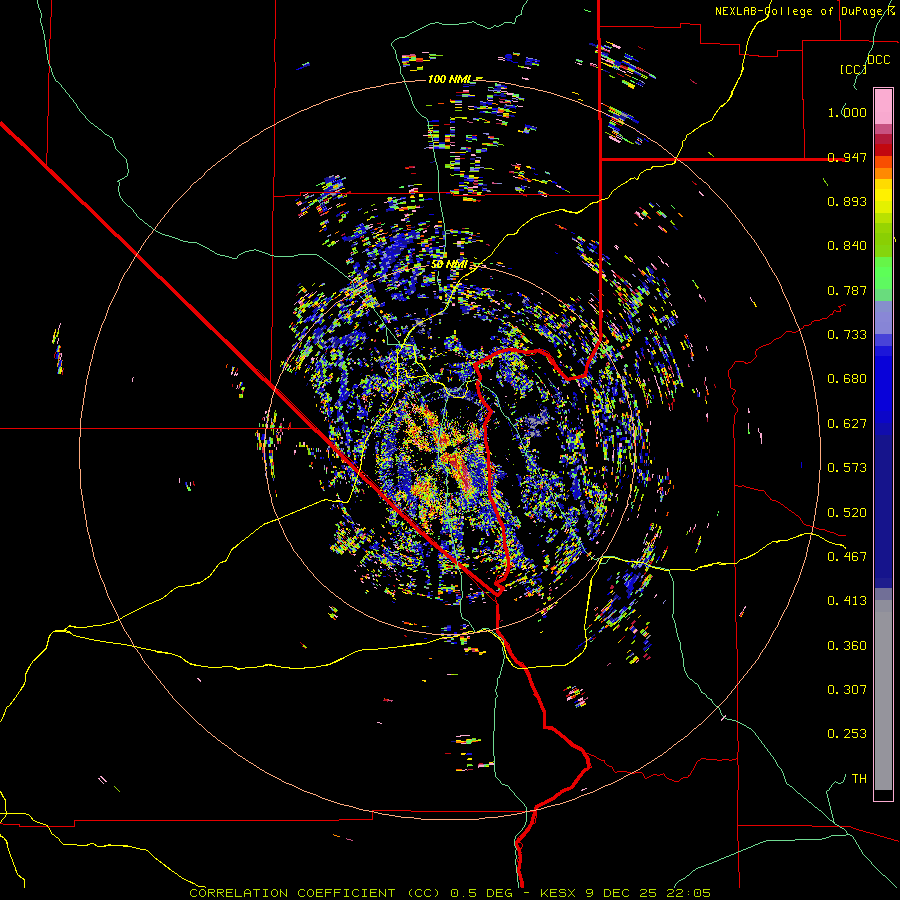The height and width of the screenshot is (900, 900).
Task: Click the 0.413 color scale value
Action: pos(847,601)
